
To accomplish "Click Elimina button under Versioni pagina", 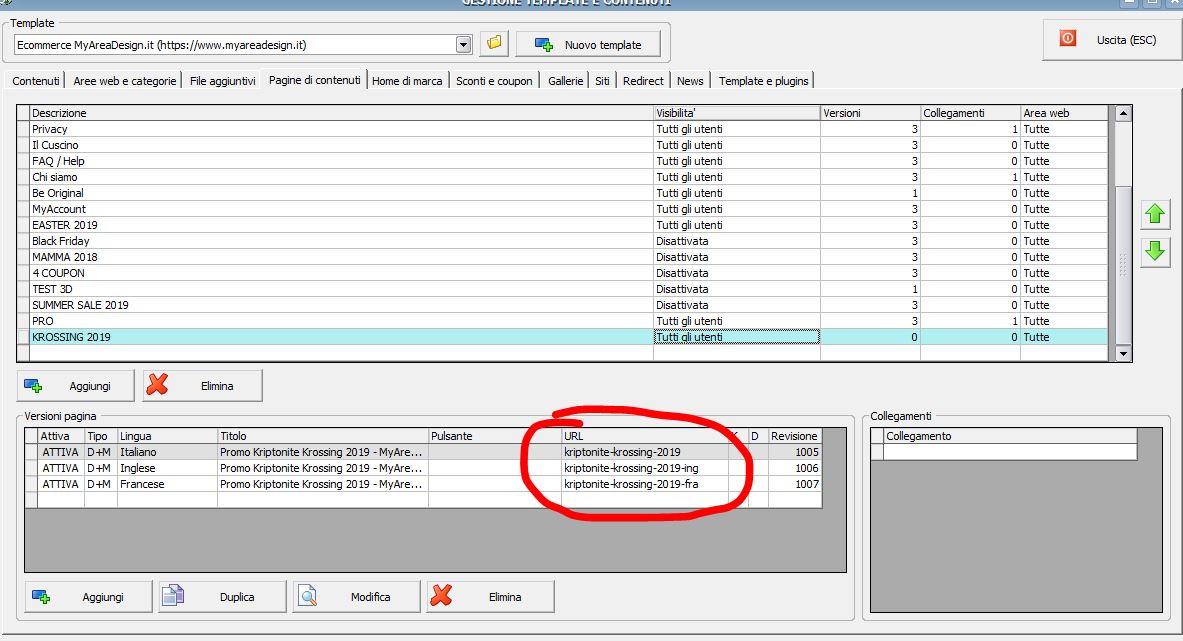I will click(490, 597).
